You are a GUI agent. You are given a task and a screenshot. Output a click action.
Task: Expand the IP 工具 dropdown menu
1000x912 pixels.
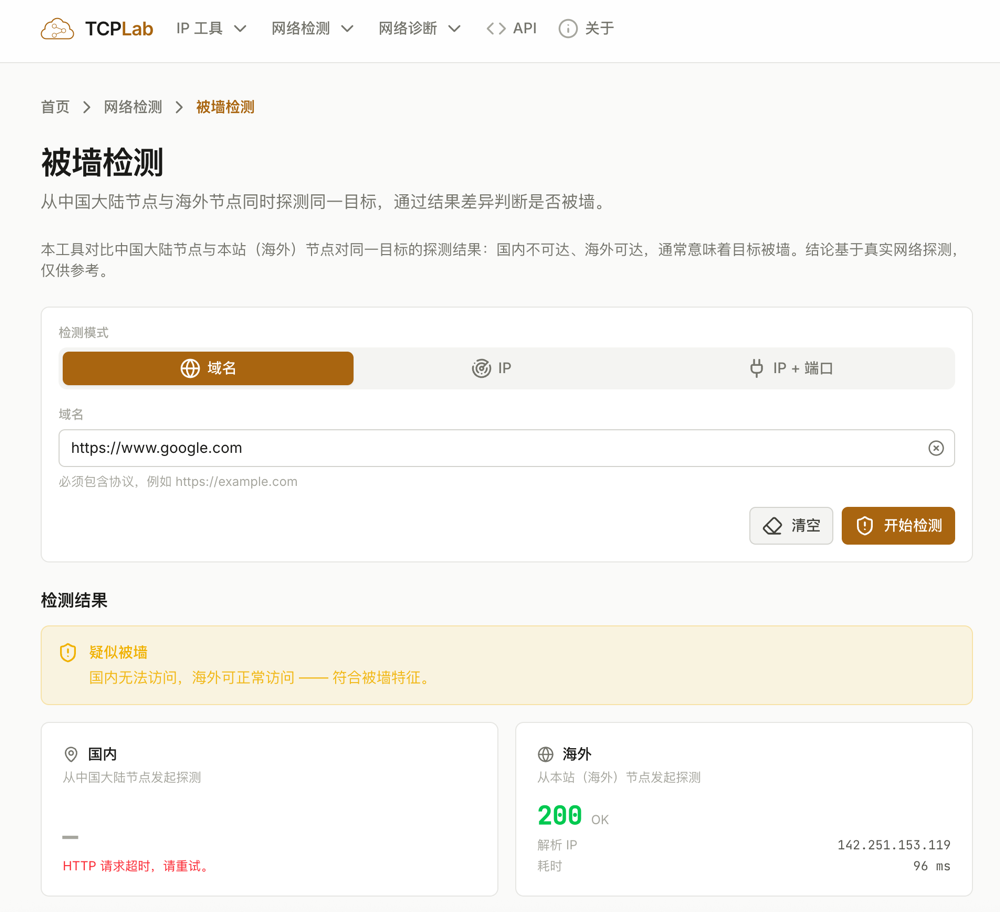pos(211,29)
